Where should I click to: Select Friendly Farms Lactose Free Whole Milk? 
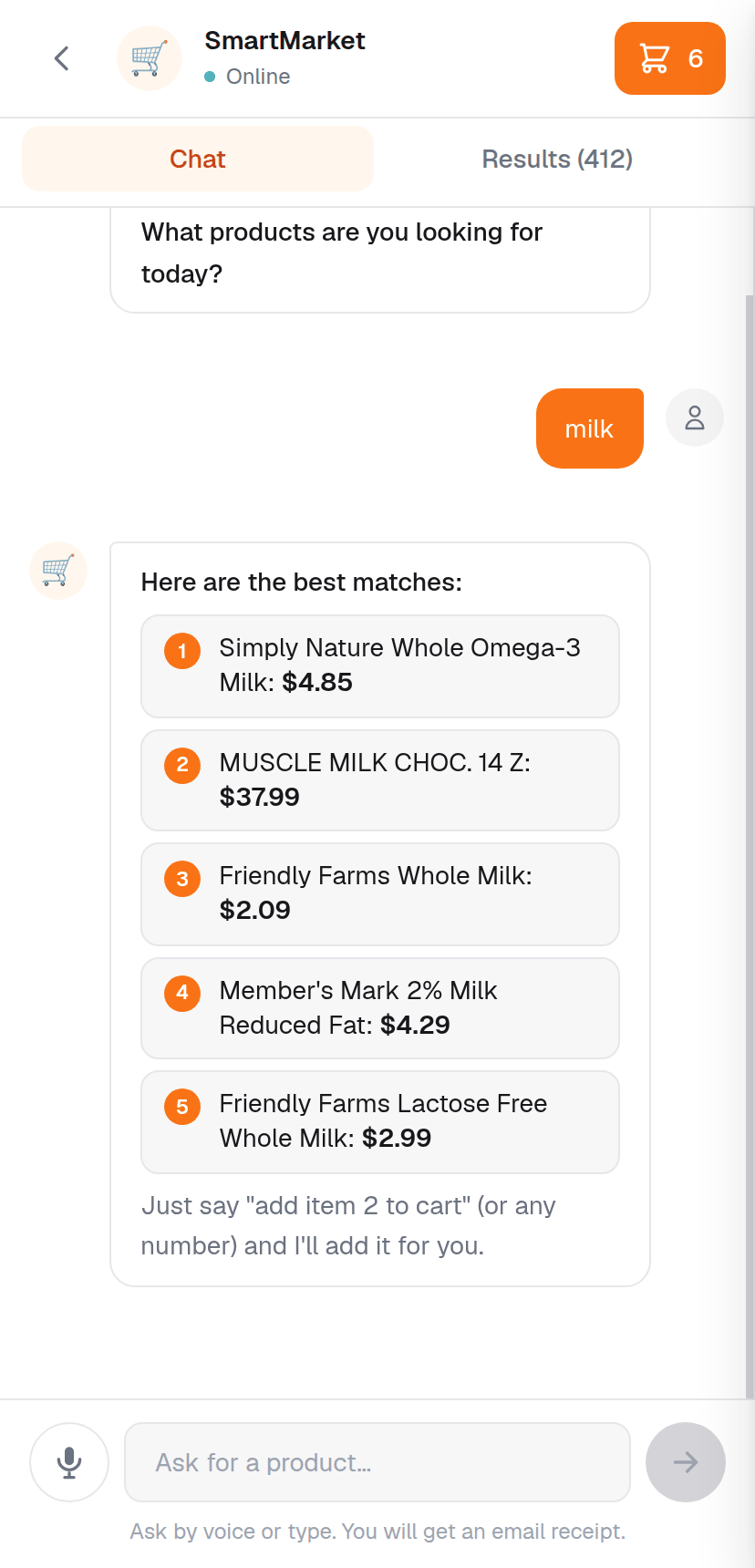[x=380, y=1122]
